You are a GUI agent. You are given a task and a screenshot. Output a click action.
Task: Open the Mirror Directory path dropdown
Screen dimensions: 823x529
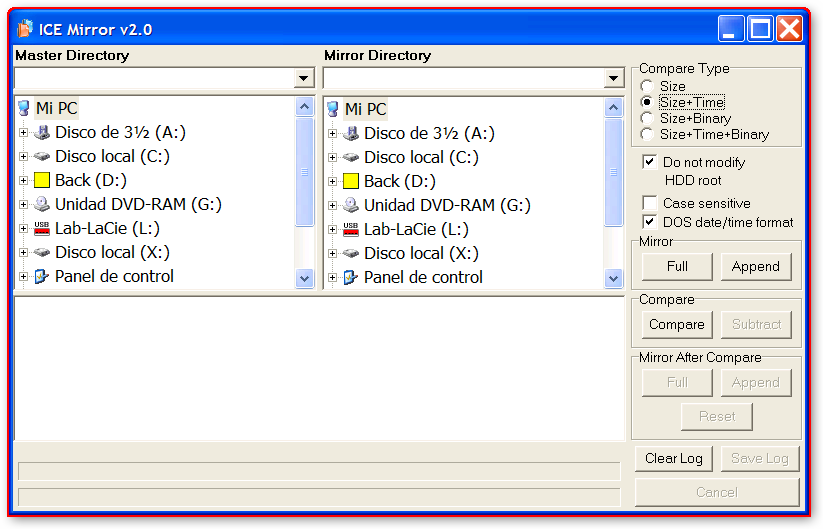(x=613, y=79)
